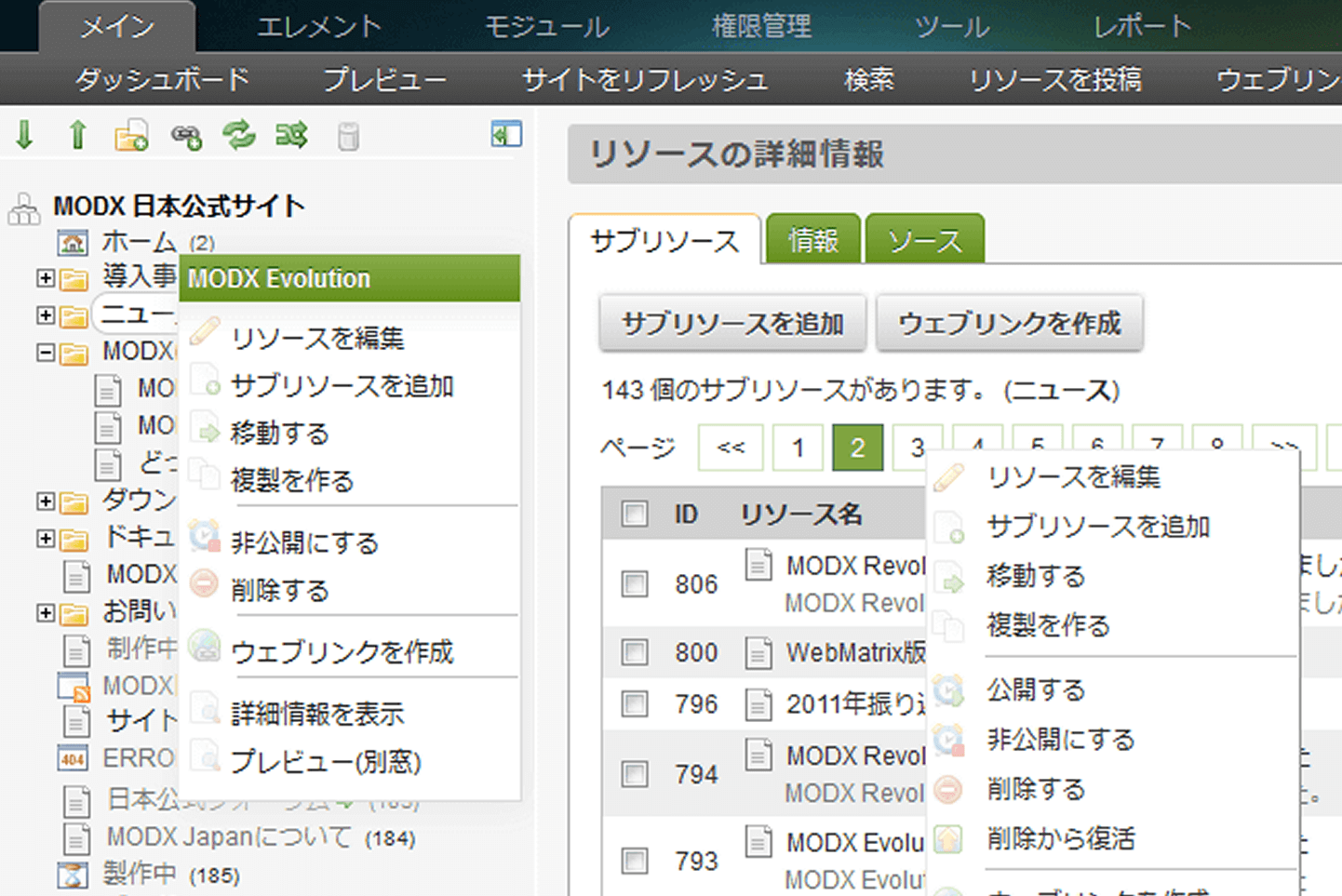Click リソースを投稿 in the submenu bar

[1055, 79]
